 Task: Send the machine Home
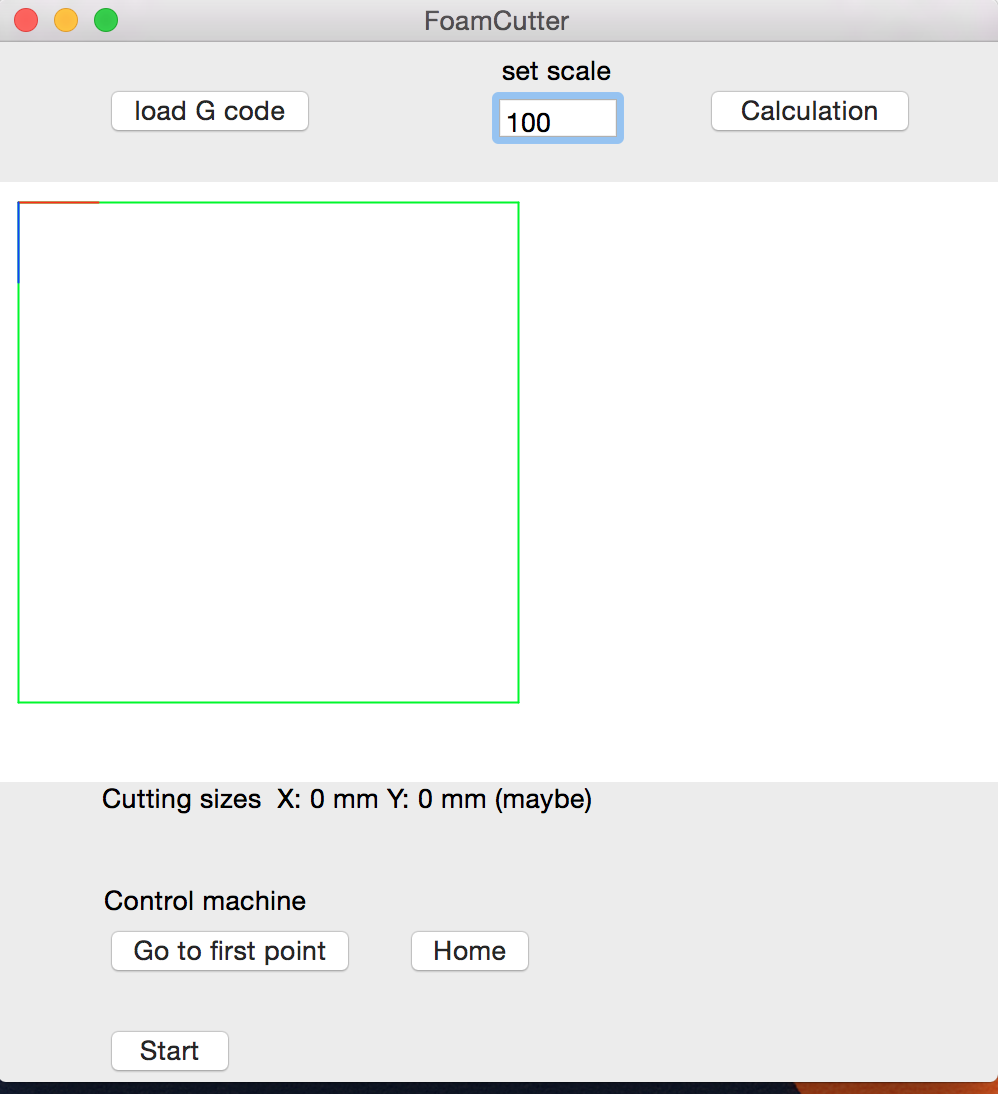coord(469,951)
